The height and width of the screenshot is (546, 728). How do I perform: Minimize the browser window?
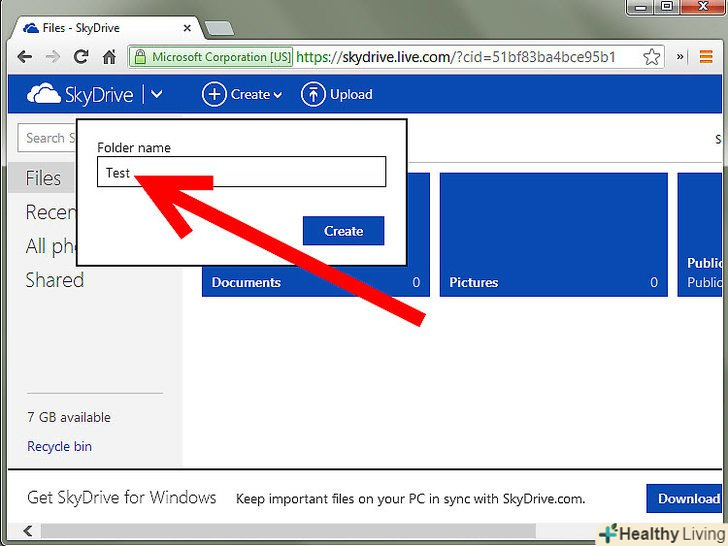tap(641, 6)
